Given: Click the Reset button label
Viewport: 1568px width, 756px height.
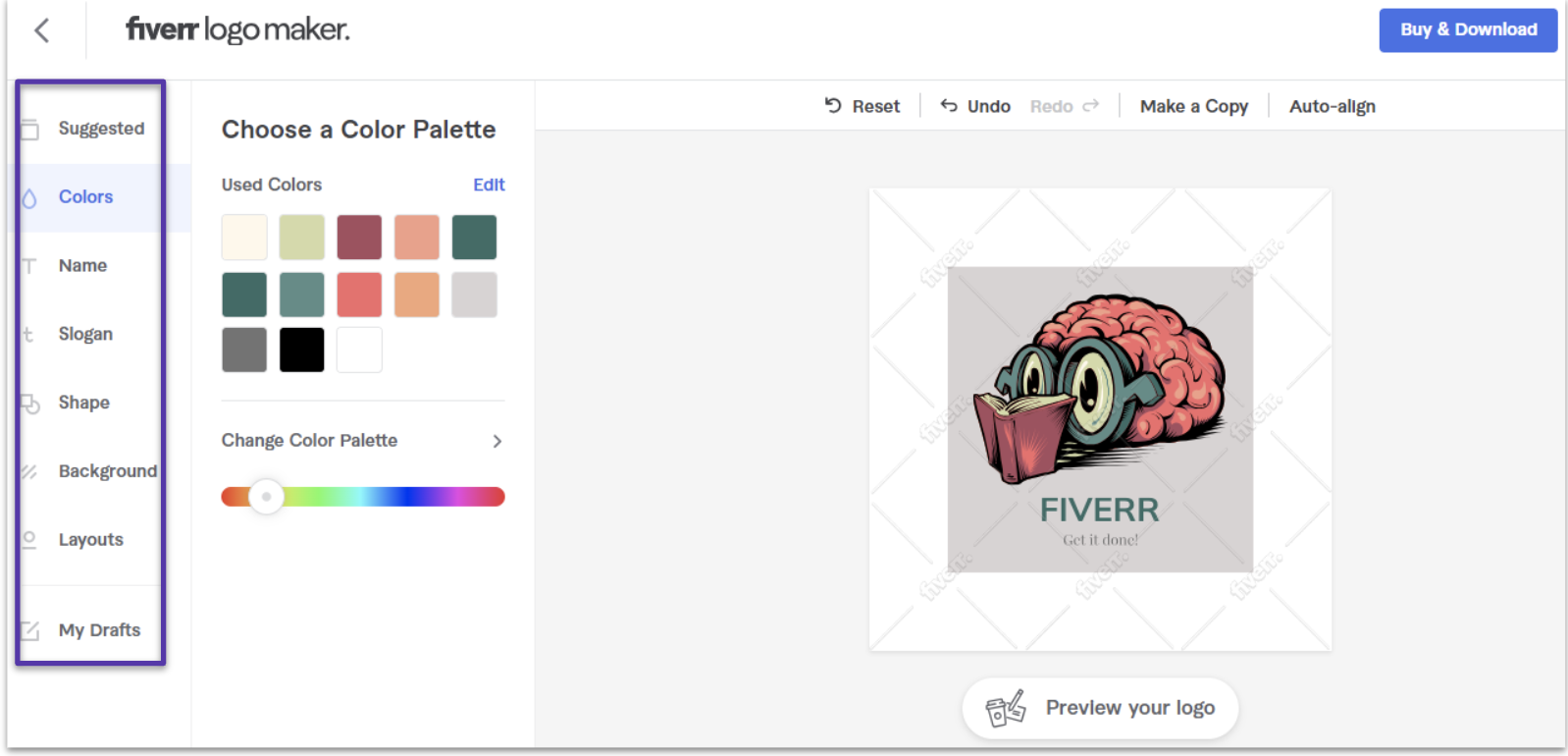Looking at the screenshot, I should pos(875,106).
